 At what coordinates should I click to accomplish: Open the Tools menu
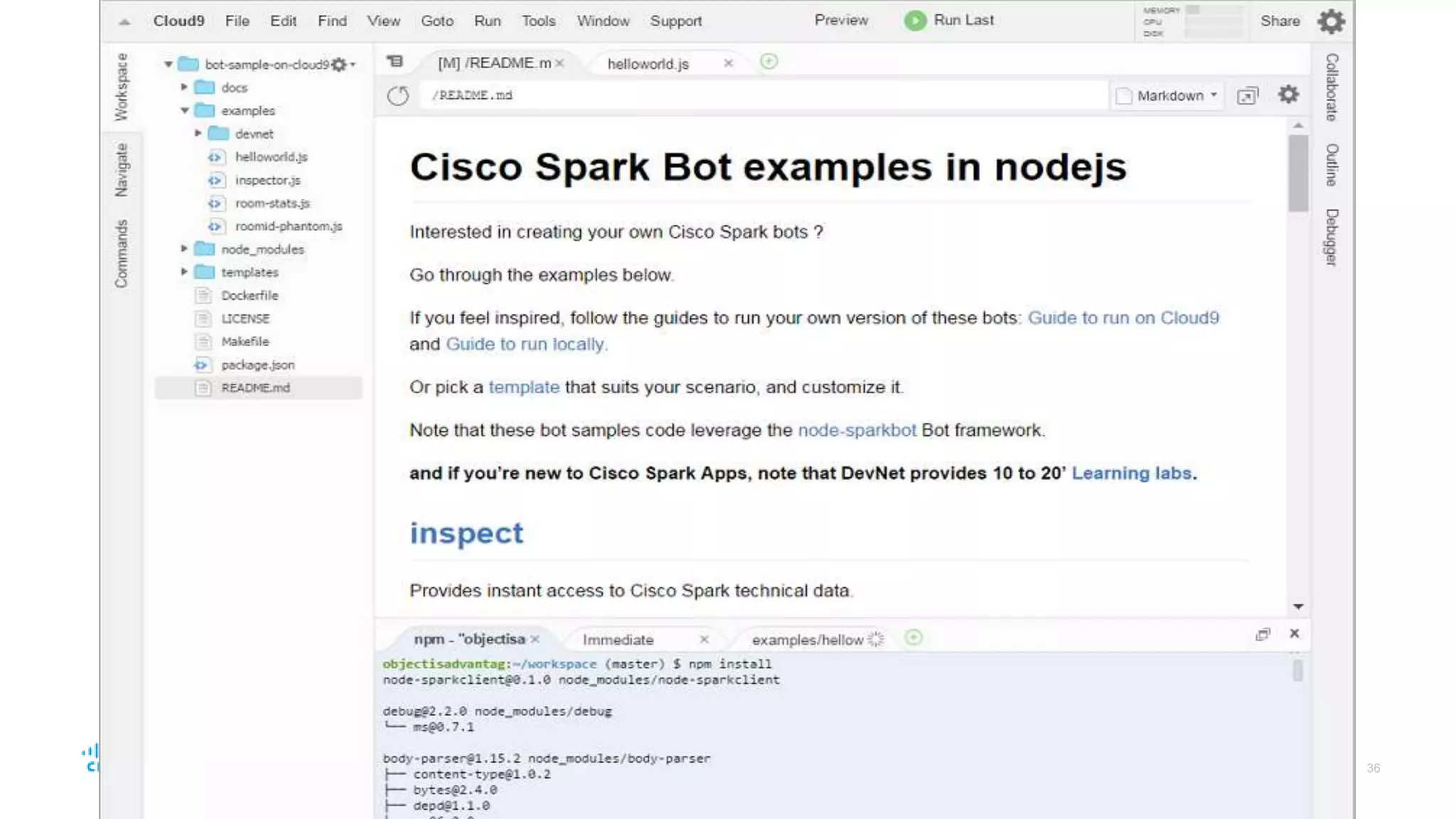click(x=538, y=21)
